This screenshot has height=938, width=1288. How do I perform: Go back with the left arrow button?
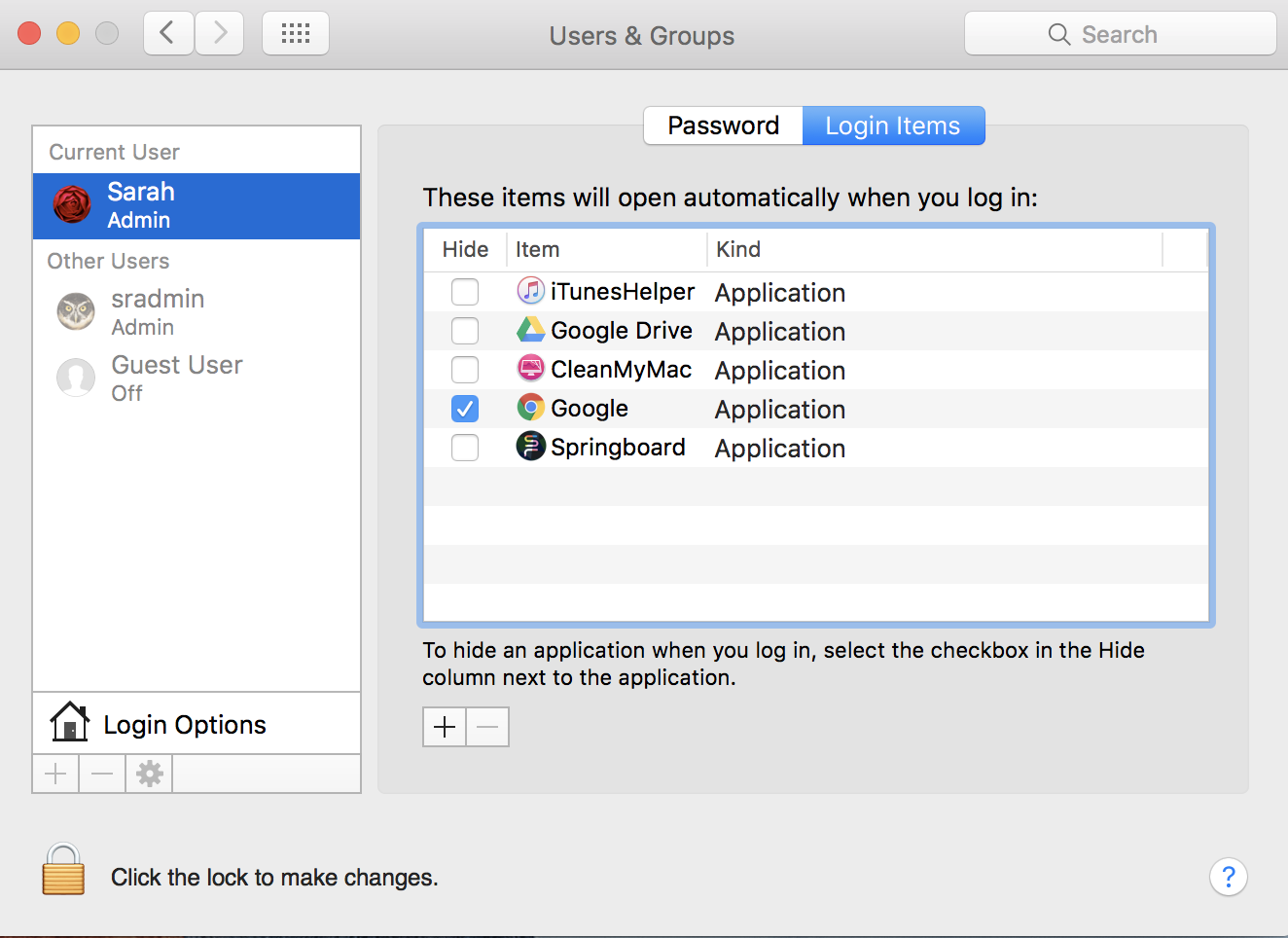tap(168, 34)
